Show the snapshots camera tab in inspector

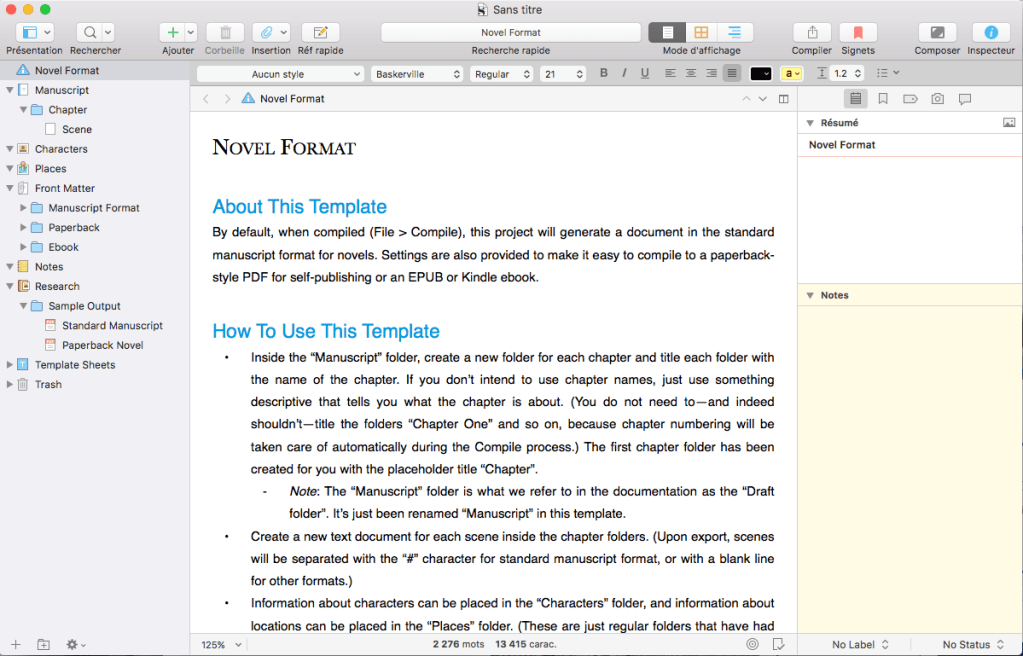tap(937, 99)
